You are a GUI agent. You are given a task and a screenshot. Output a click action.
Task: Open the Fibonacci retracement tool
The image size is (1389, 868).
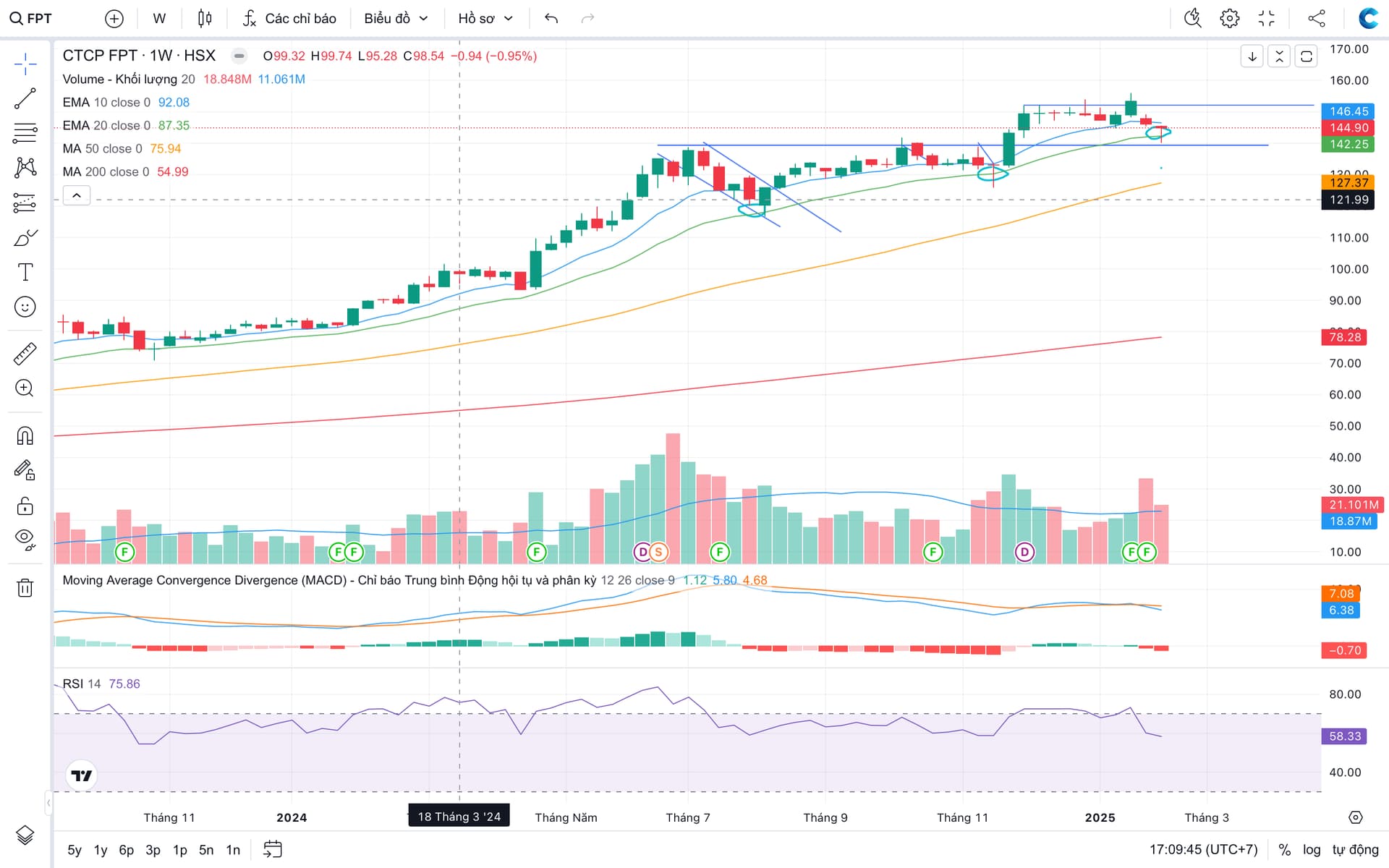coord(25,134)
